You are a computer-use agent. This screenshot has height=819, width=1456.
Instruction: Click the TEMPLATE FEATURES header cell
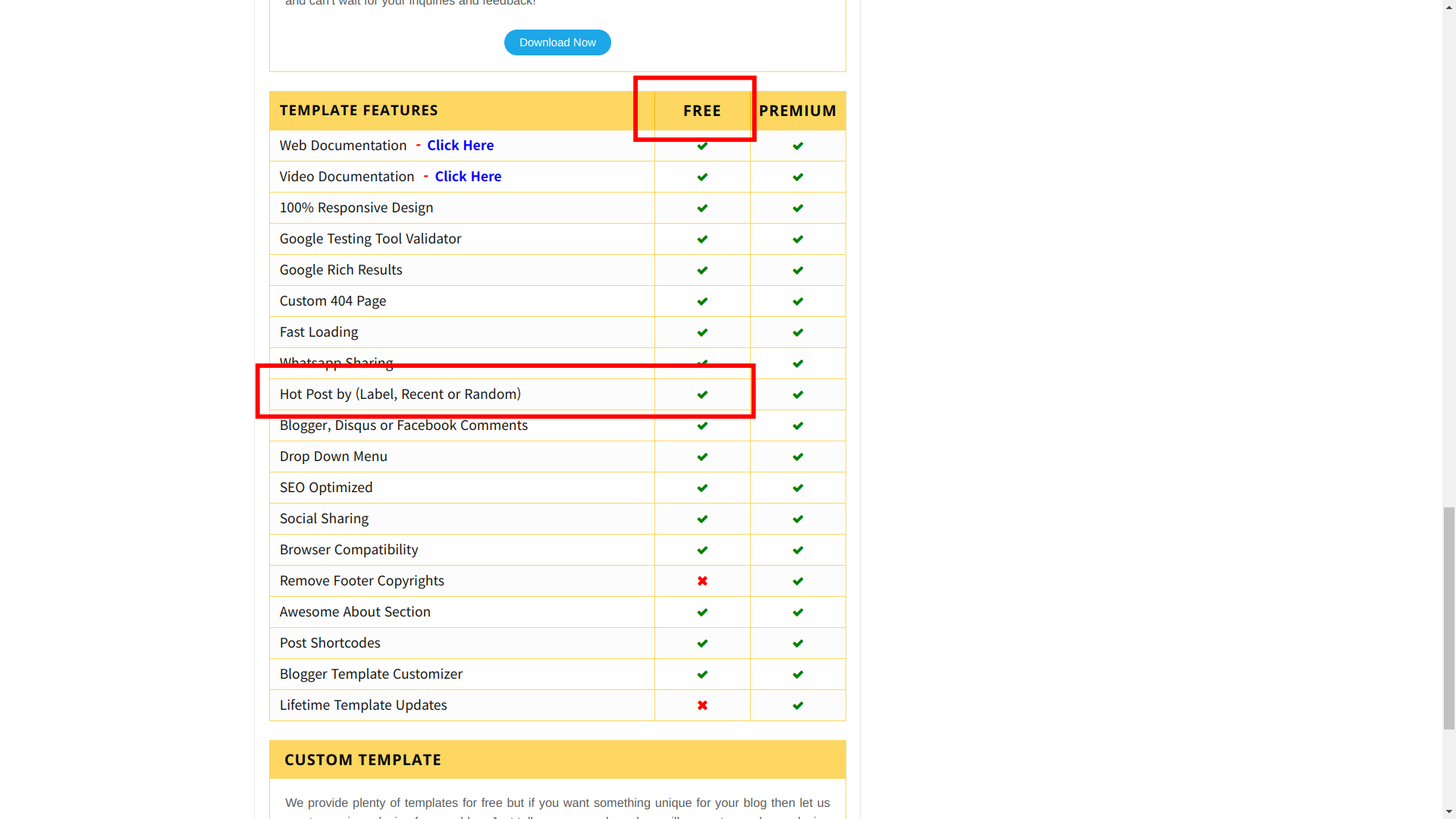coord(359,111)
